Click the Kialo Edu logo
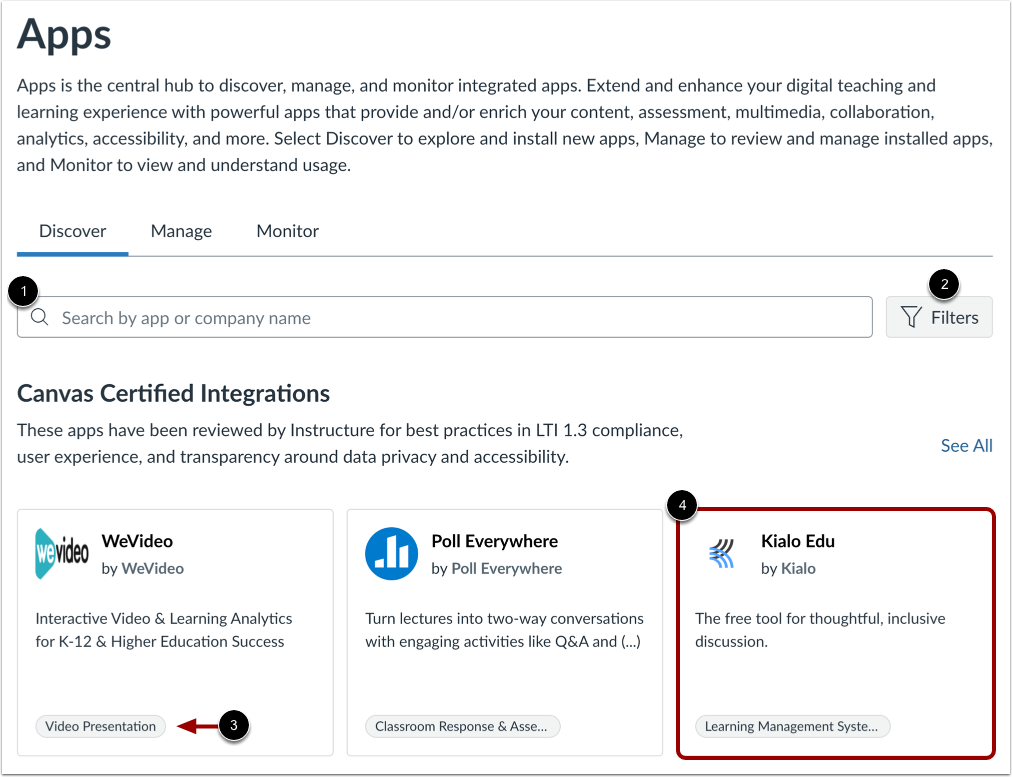1012x777 pixels. click(722, 554)
